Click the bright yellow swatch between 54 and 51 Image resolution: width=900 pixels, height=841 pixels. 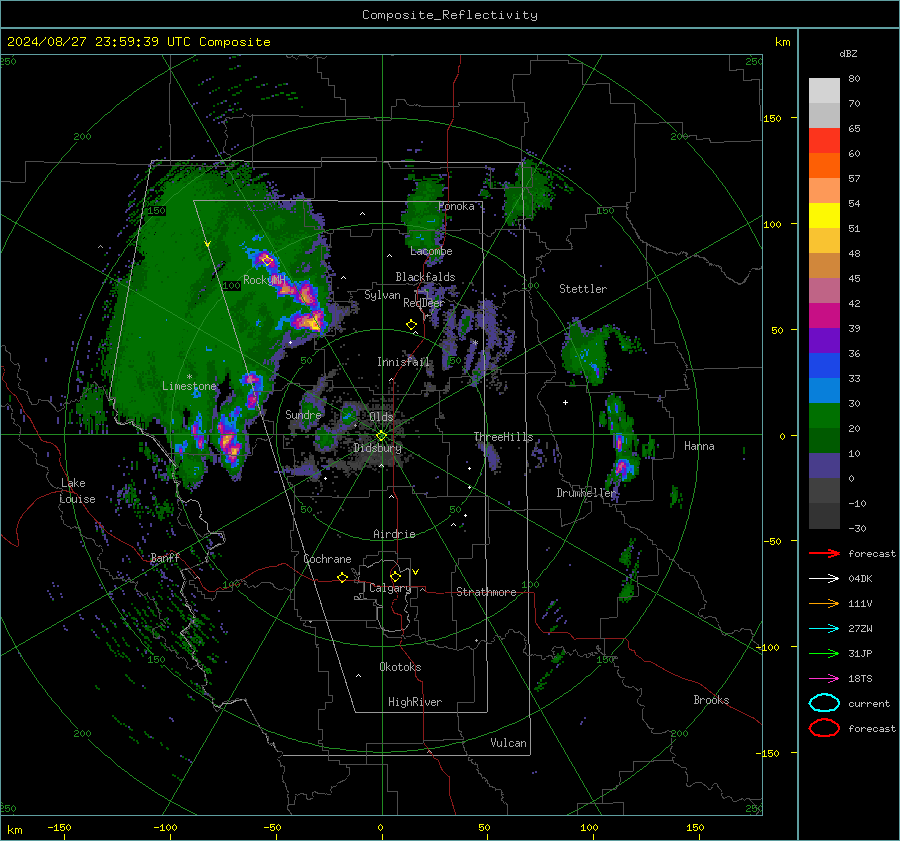point(824,216)
